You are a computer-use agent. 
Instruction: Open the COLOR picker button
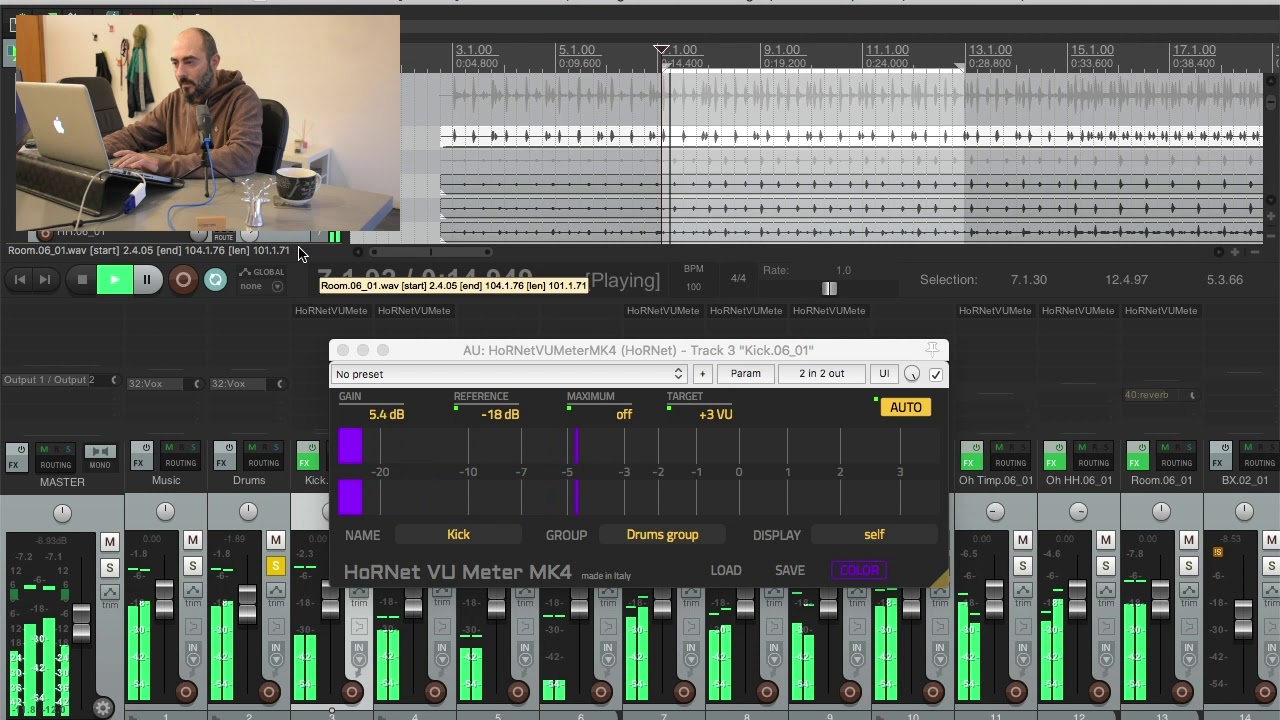click(859, 570)
